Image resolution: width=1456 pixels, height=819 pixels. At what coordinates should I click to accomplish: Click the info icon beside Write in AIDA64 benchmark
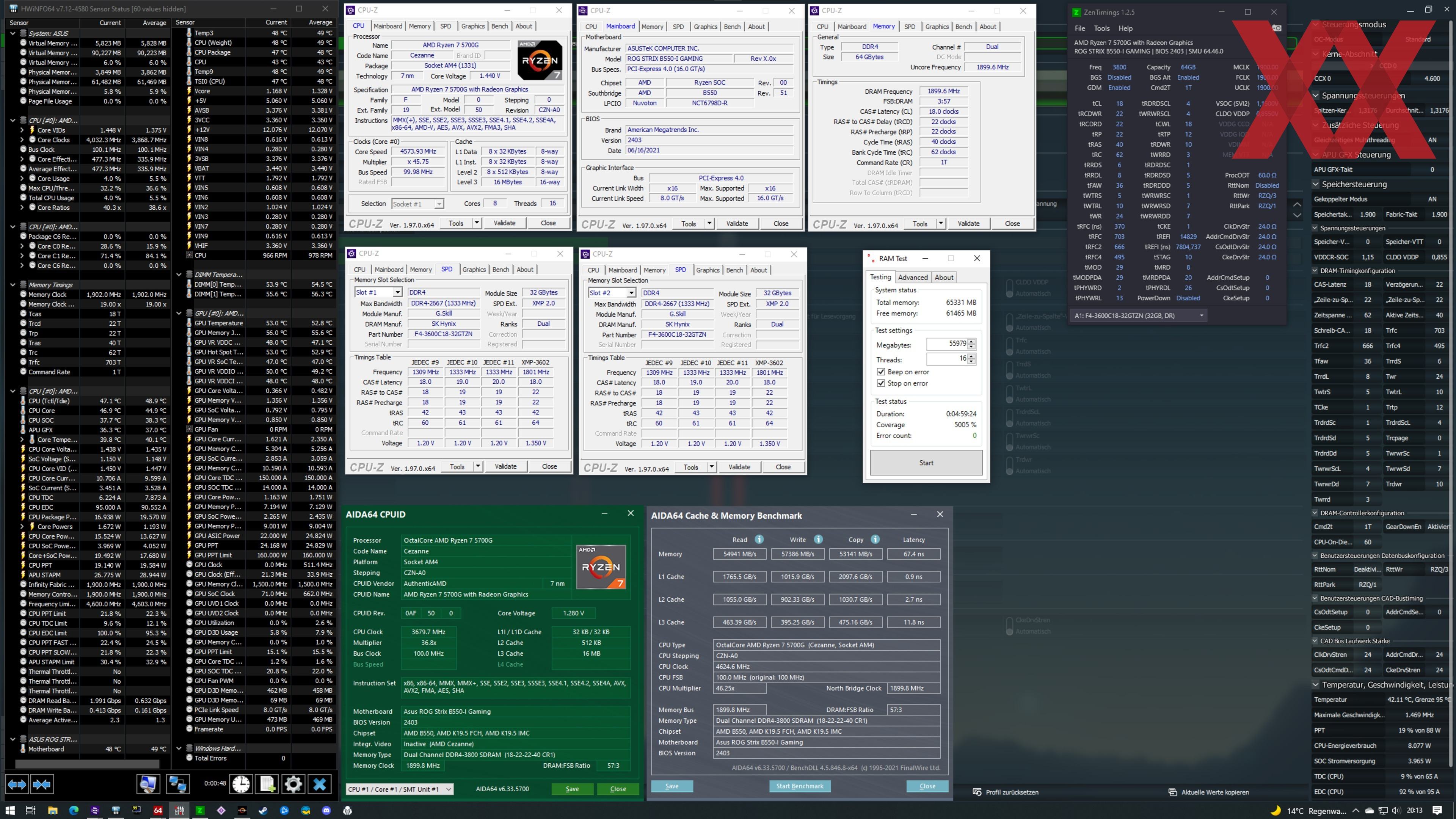[818, 539]
